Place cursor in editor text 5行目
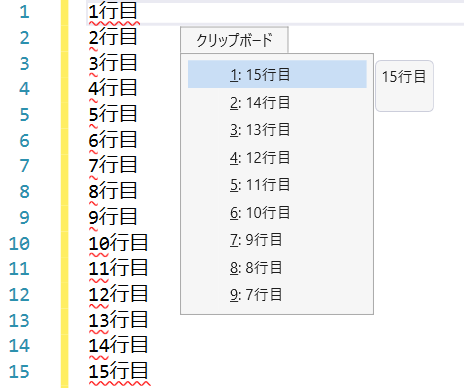Viewport: 464px width, 388px height. (113, 114)
